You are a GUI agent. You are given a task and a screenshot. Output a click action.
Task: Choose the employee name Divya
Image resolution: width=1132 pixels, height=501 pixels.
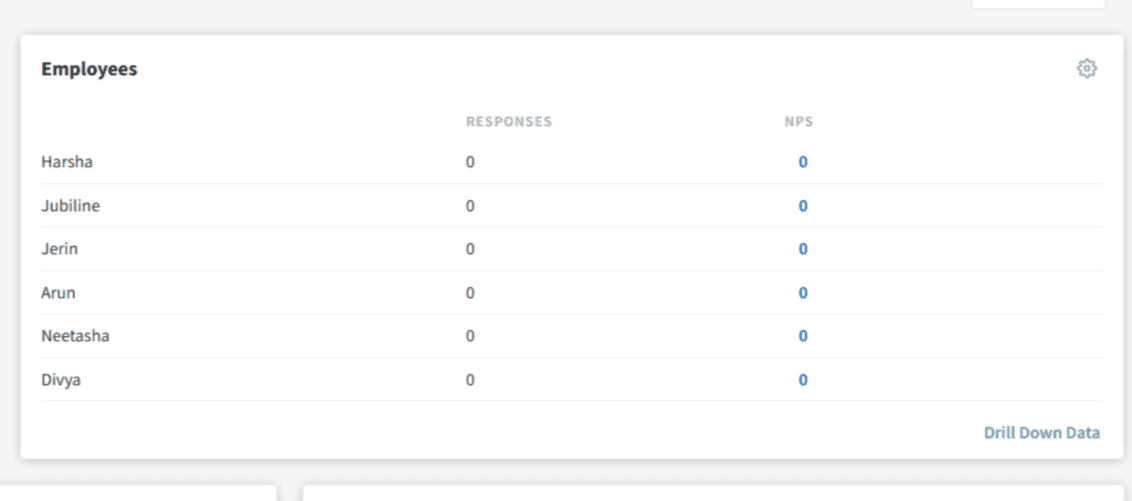61,380
